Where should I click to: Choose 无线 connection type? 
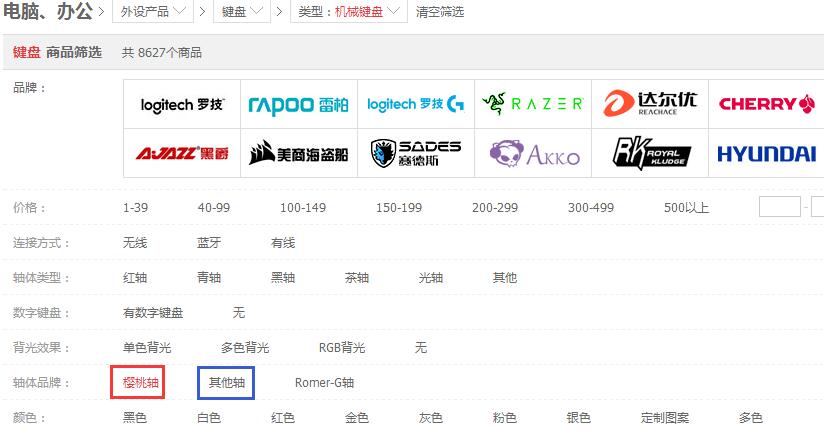pyautogui.click(x=135, y=243)
